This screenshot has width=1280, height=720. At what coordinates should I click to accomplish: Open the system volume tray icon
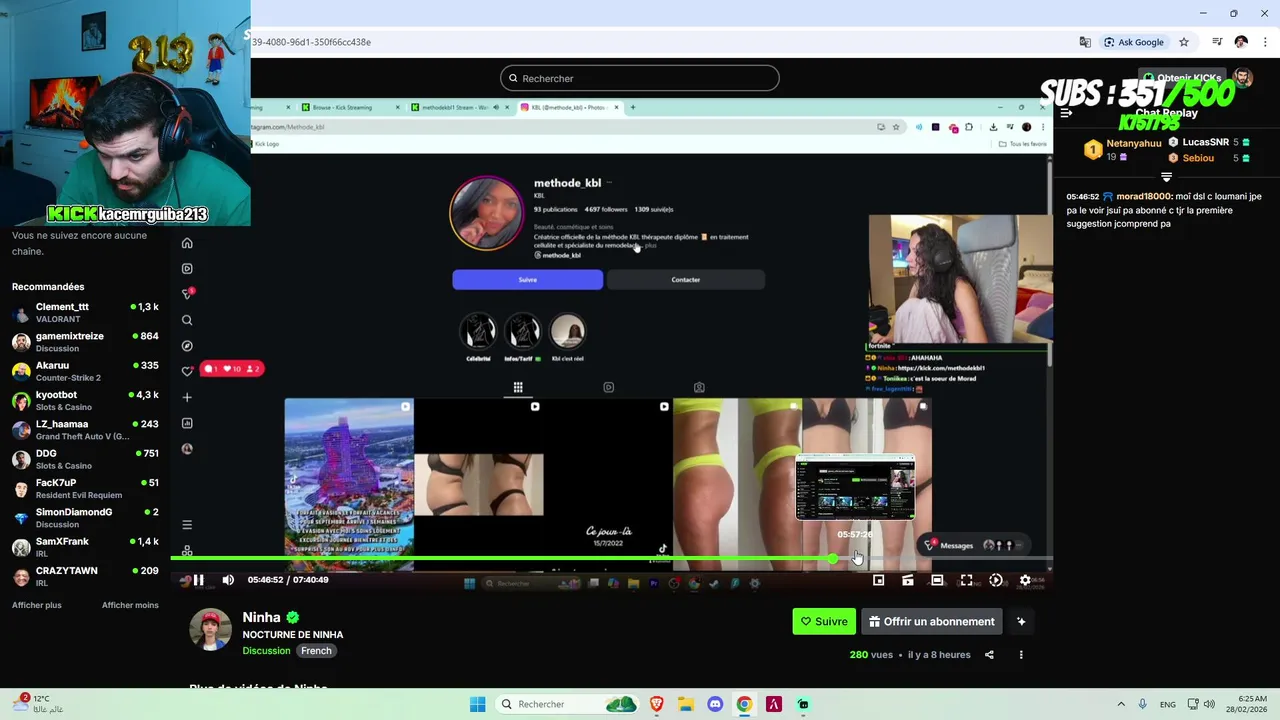click(1210, 704)
